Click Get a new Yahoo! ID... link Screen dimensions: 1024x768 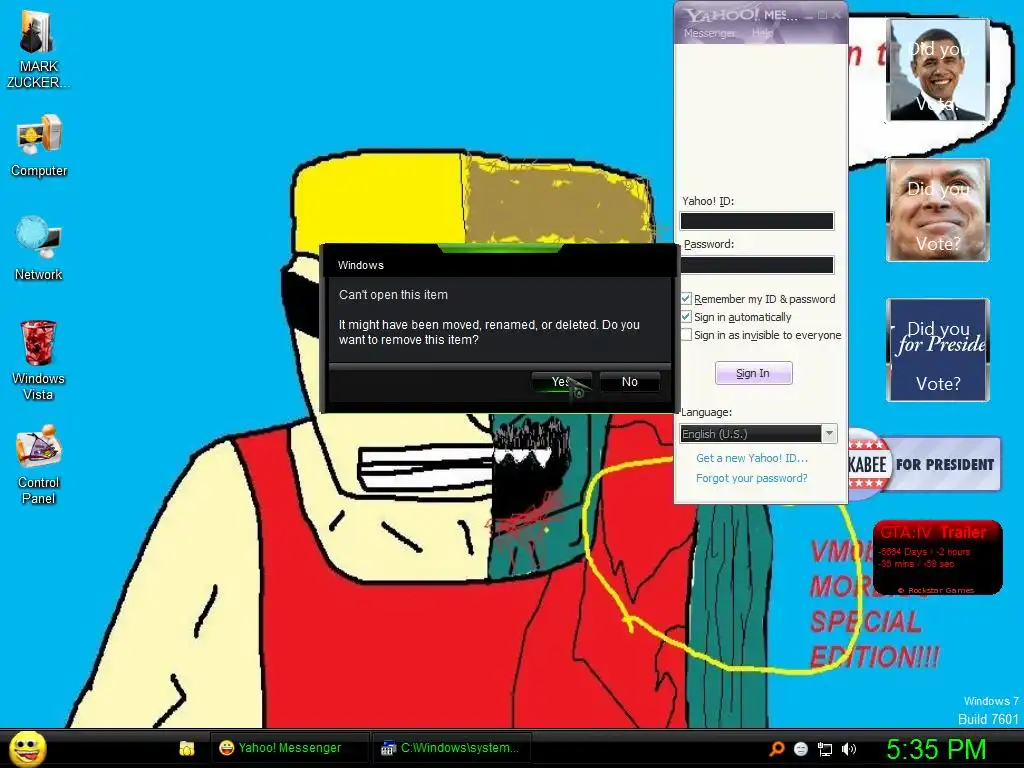pyautogui.click(x=752, y=458)
